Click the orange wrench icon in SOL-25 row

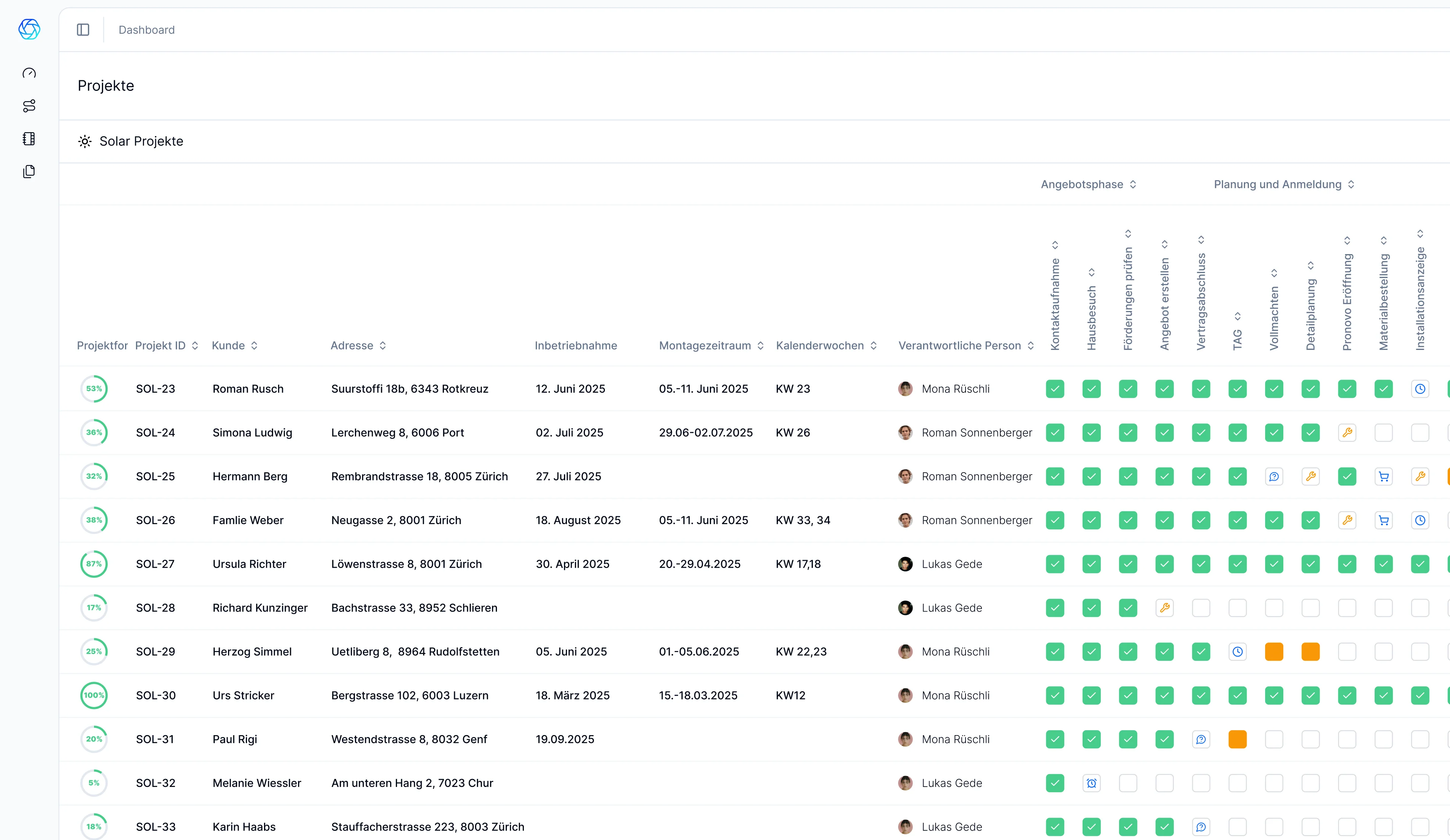(1311, 476)
